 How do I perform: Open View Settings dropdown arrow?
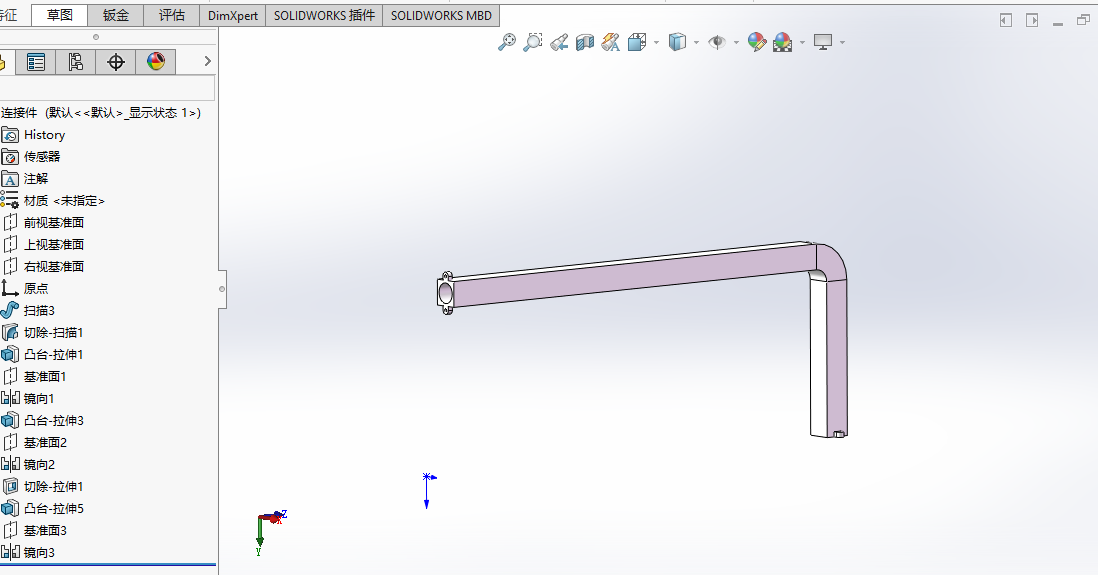[x=842, y=42]
